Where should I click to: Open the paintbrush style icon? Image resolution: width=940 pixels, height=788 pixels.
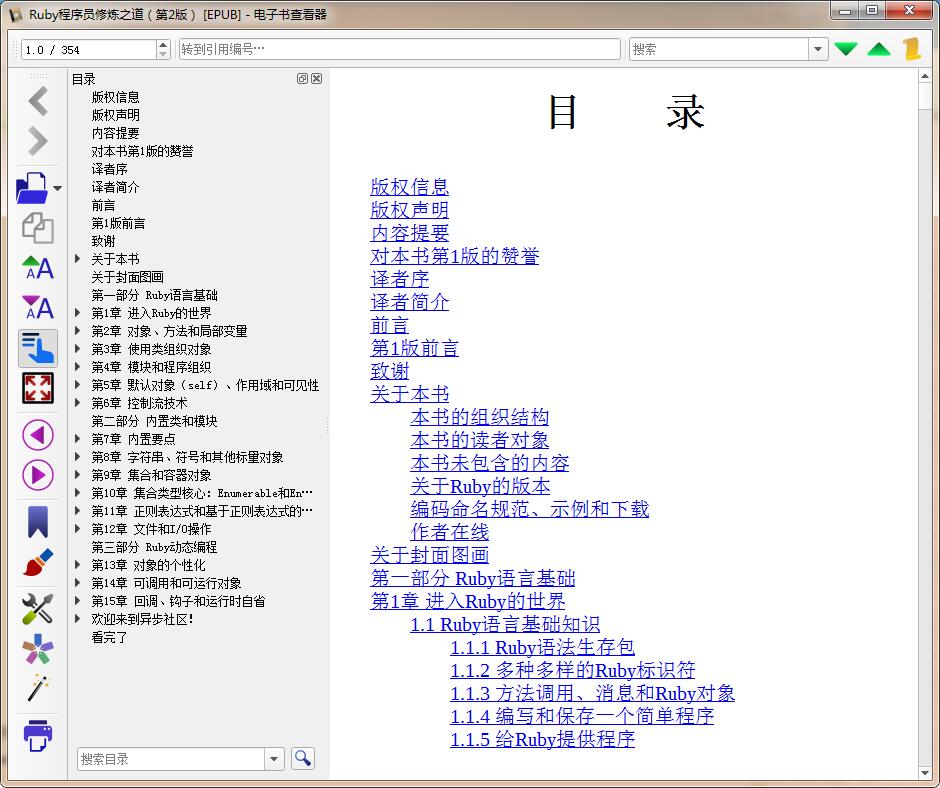tap(38, 562)
